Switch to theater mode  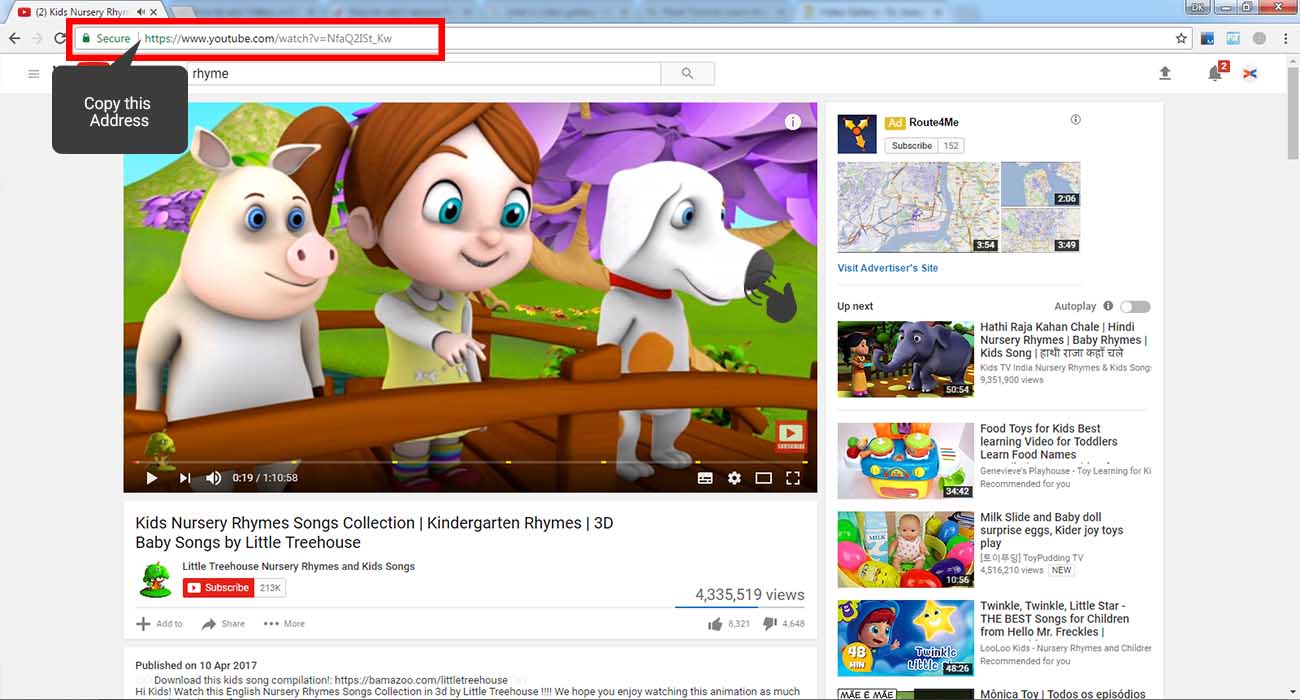(x=763, y=478)
